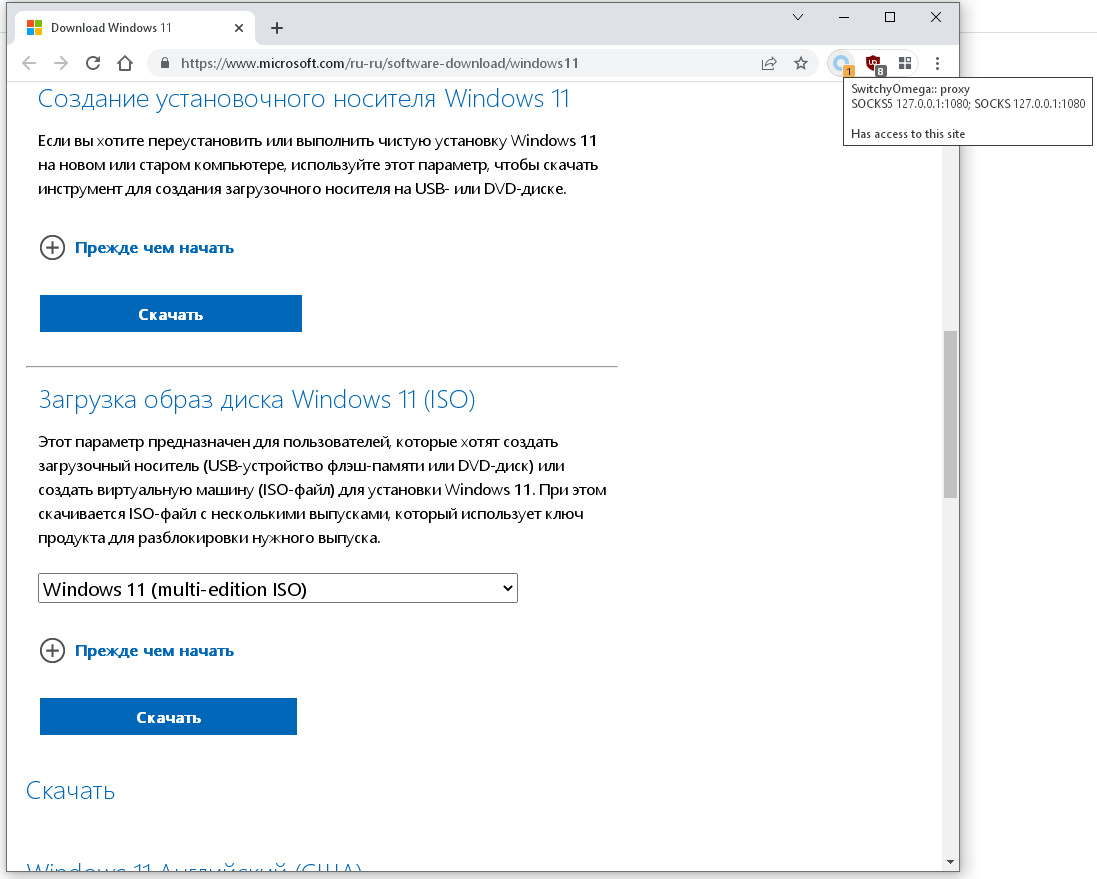Expand first 'Прежде чем начать' plus icon
This screenshot has height=879, width=1097.
click(52, 248)
